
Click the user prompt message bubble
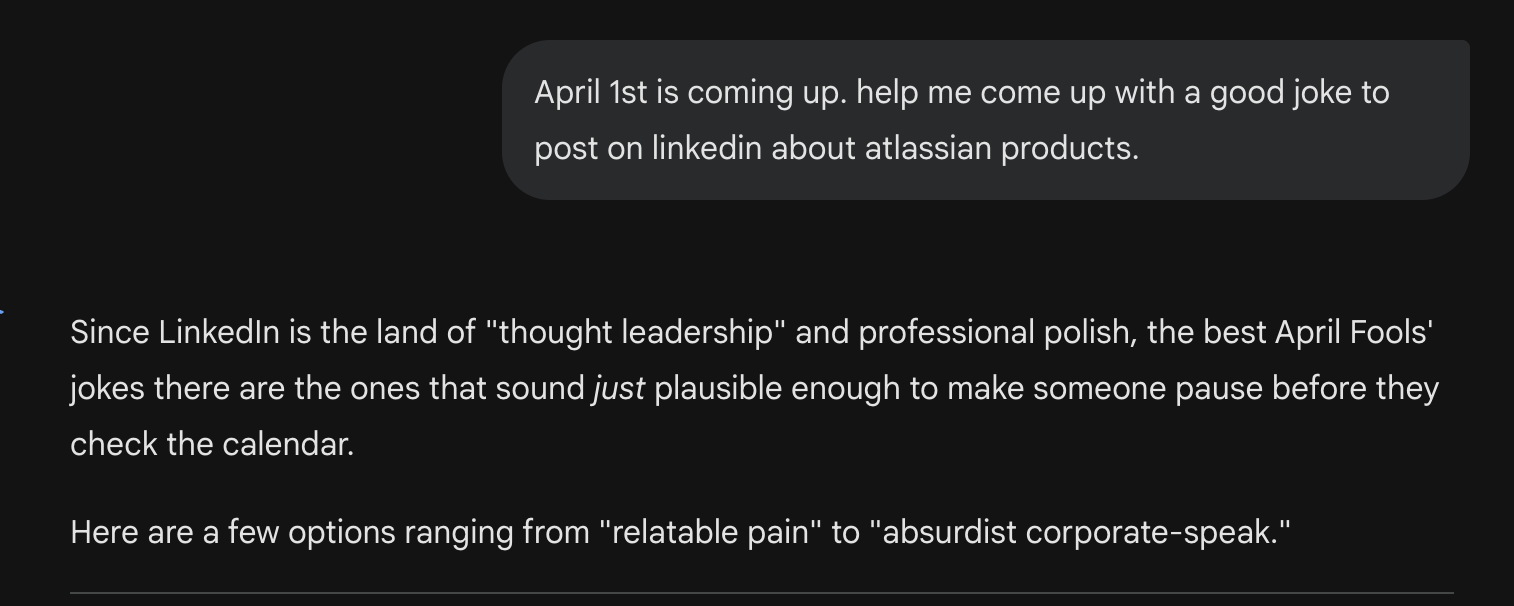985,120
